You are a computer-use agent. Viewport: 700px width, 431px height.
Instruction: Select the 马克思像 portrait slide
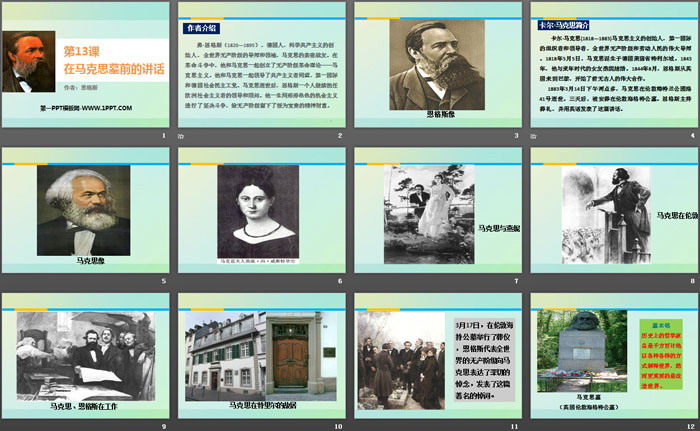[x=86, y=210]
